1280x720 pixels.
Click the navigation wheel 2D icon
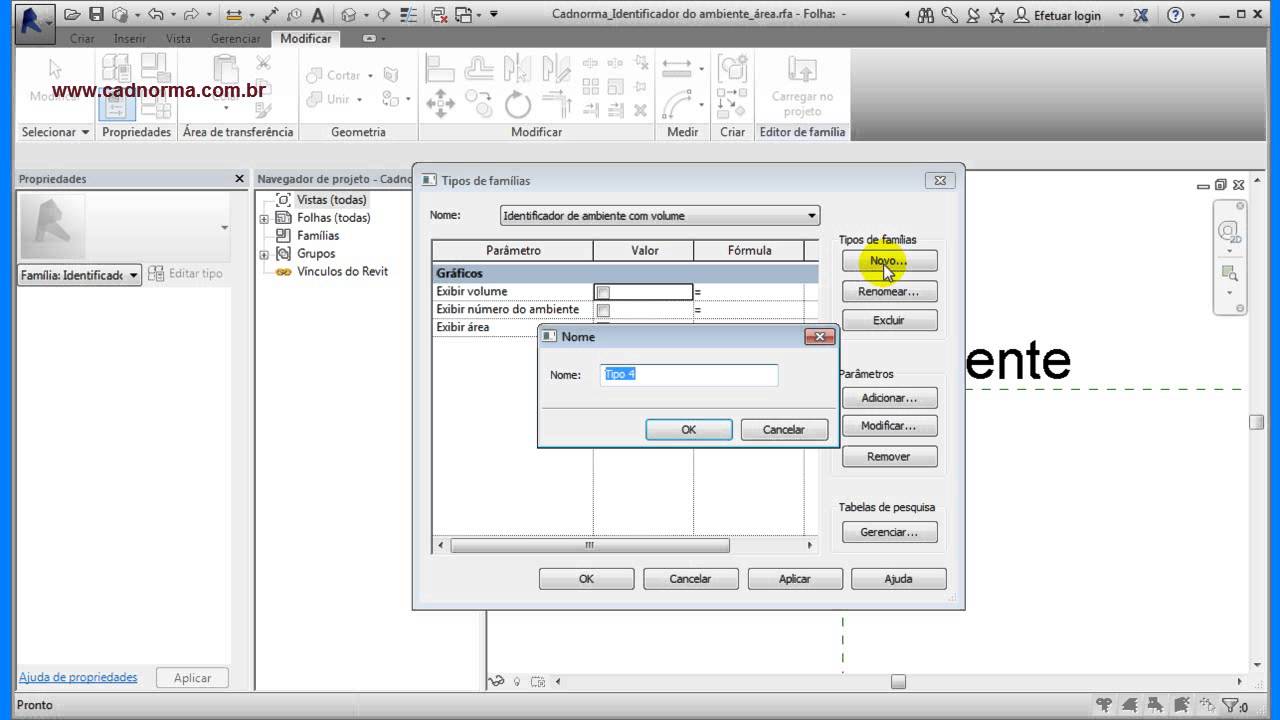click(x=1229, y=232)
